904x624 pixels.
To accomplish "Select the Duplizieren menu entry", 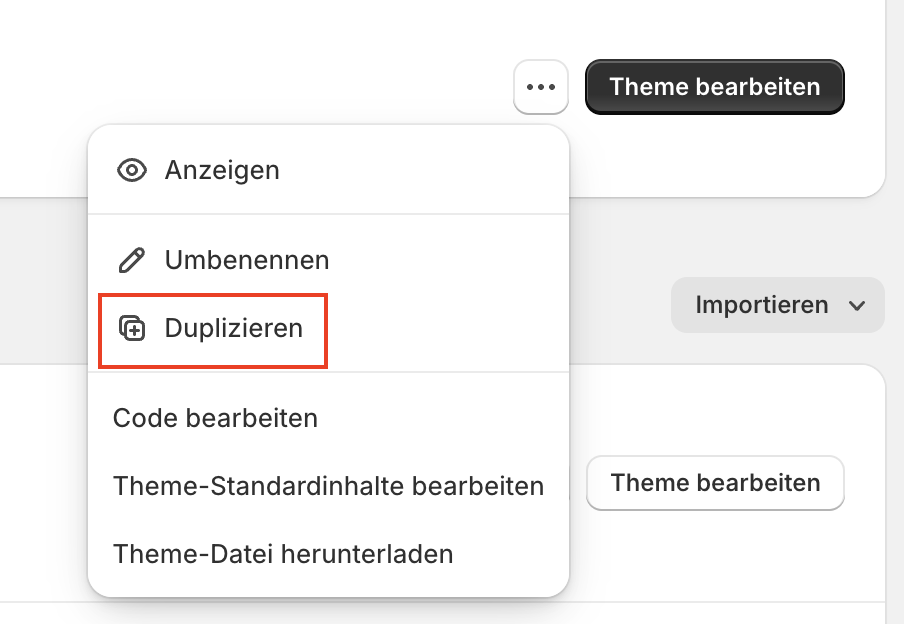I will [x=329, y=329].
